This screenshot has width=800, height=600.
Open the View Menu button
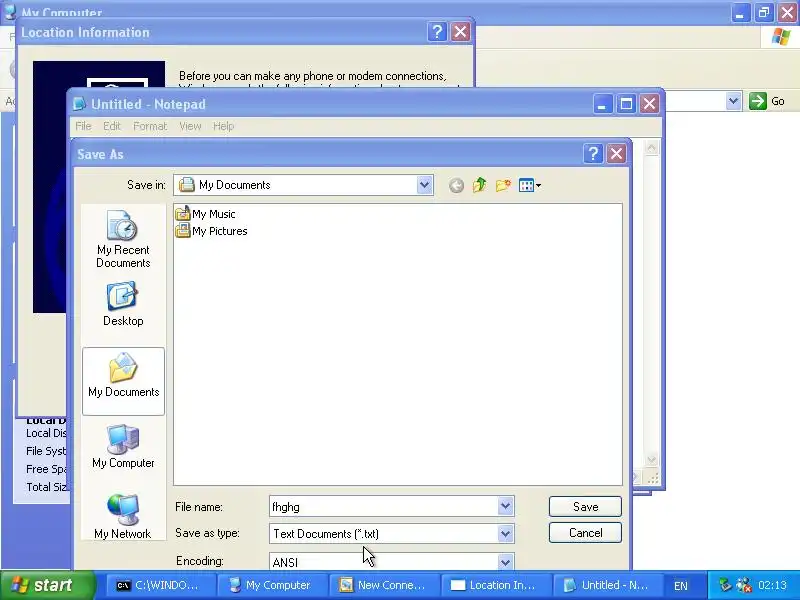point(530,185)
